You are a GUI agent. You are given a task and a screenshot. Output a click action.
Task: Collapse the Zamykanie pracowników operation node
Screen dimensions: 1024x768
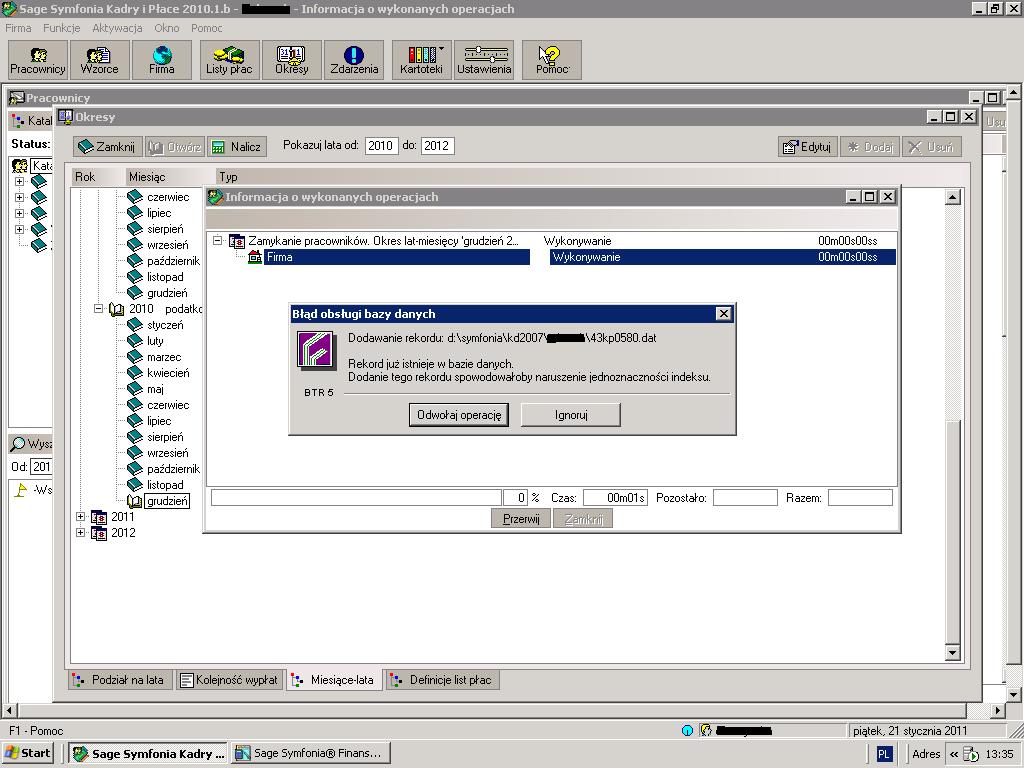(x=217, y=241)
